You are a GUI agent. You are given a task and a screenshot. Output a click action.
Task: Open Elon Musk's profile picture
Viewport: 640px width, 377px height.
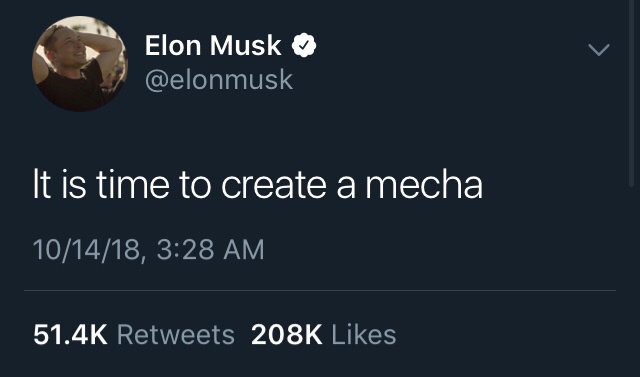click(80, 64)
